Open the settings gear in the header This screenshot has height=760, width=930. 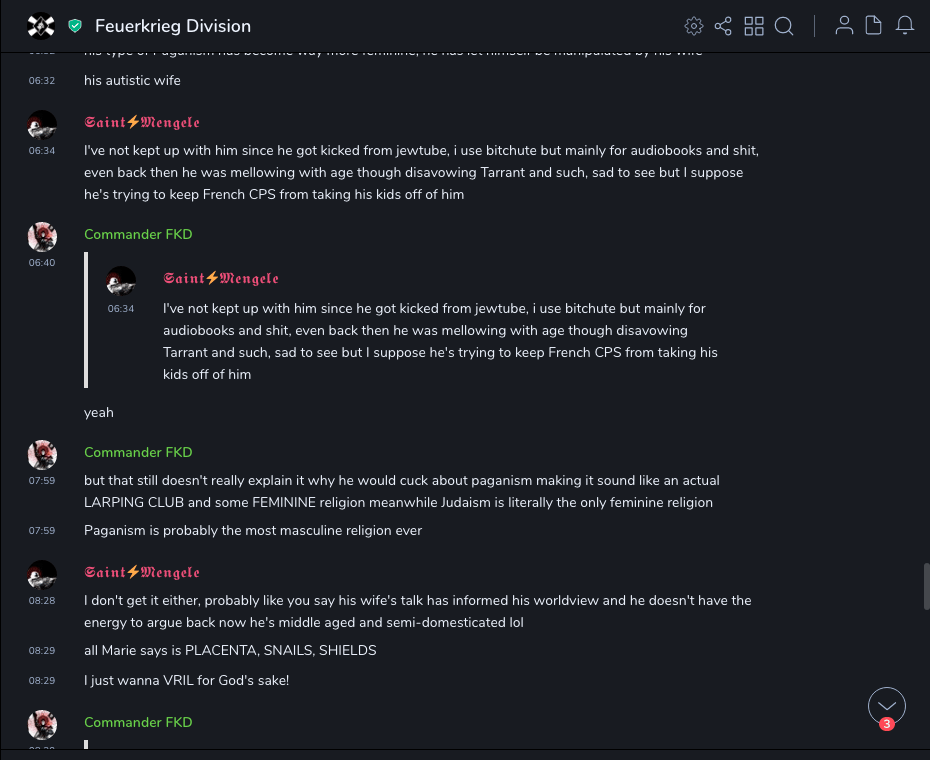pos(693,26)
